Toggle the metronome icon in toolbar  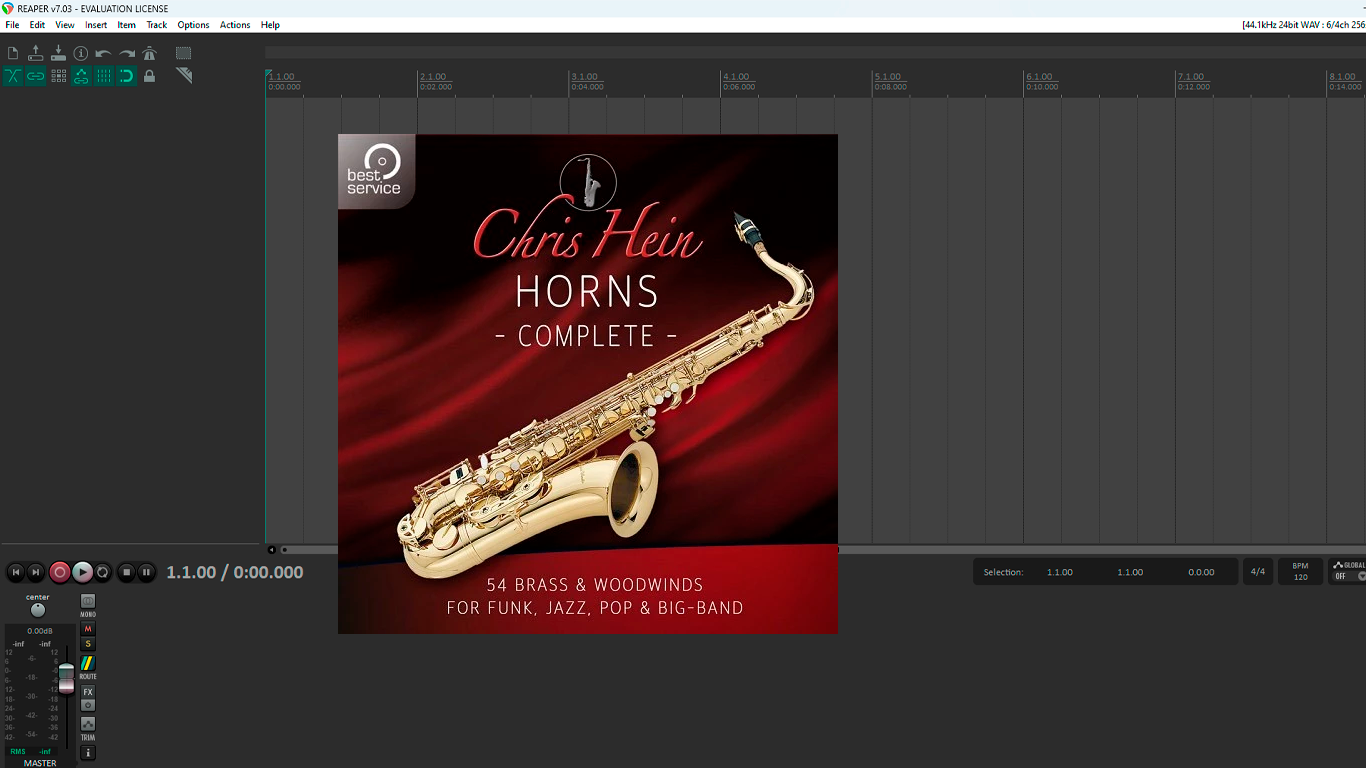pyautogui.click(x=150, y=53)
